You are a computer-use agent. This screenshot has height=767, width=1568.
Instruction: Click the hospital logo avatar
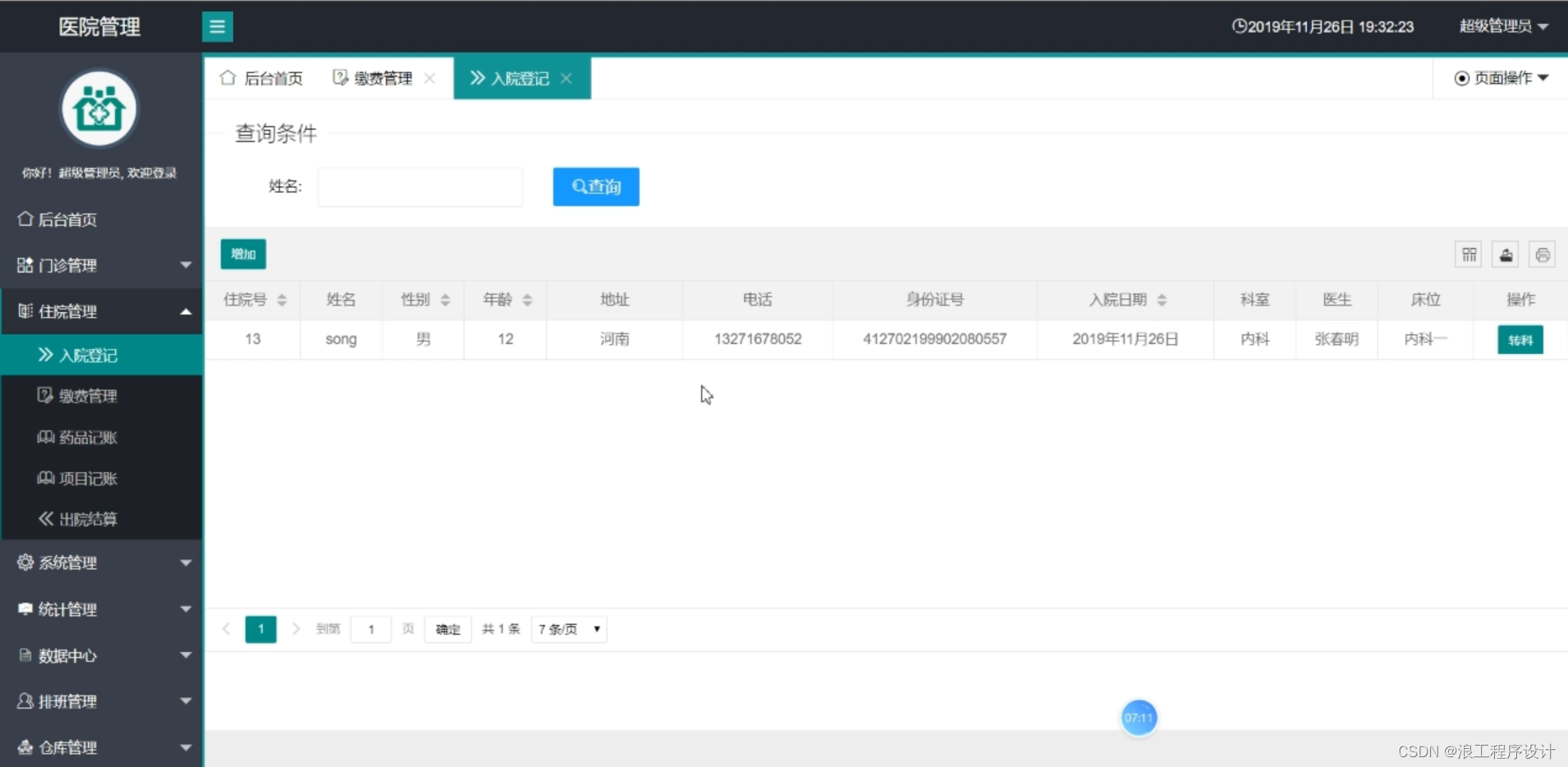coord(99,109)
